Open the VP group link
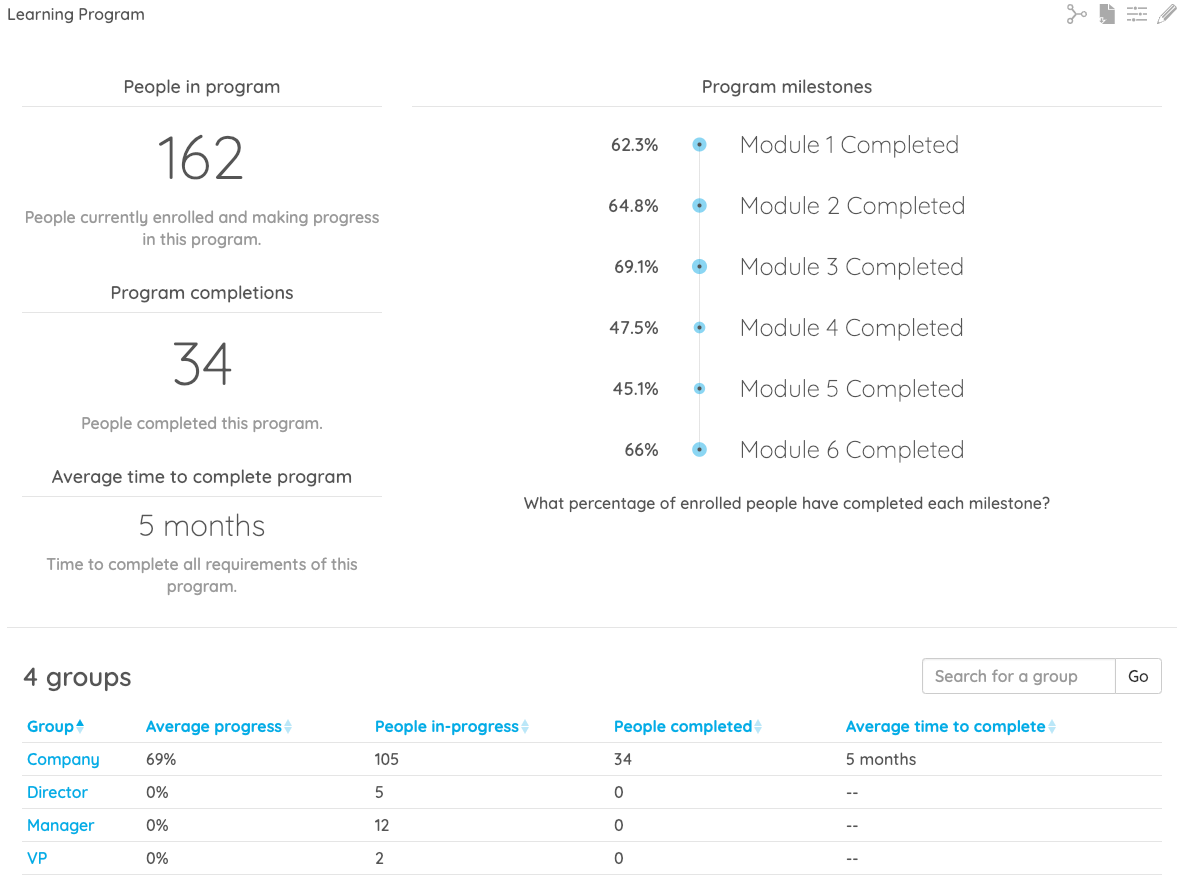The width and height of the screenshot is (1183, 876). [37, 859]
